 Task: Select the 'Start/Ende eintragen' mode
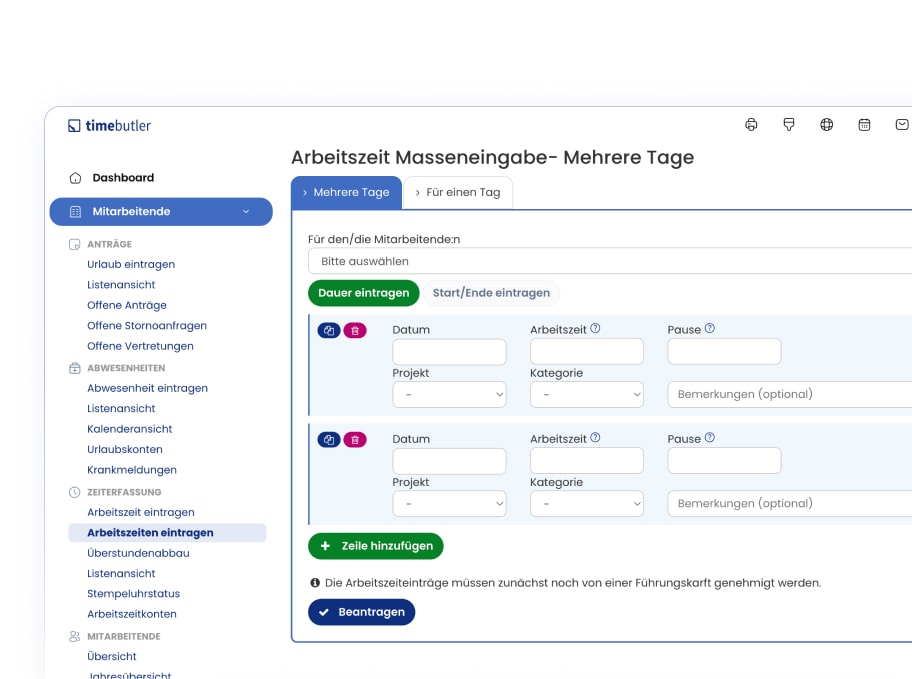[491, 293]
